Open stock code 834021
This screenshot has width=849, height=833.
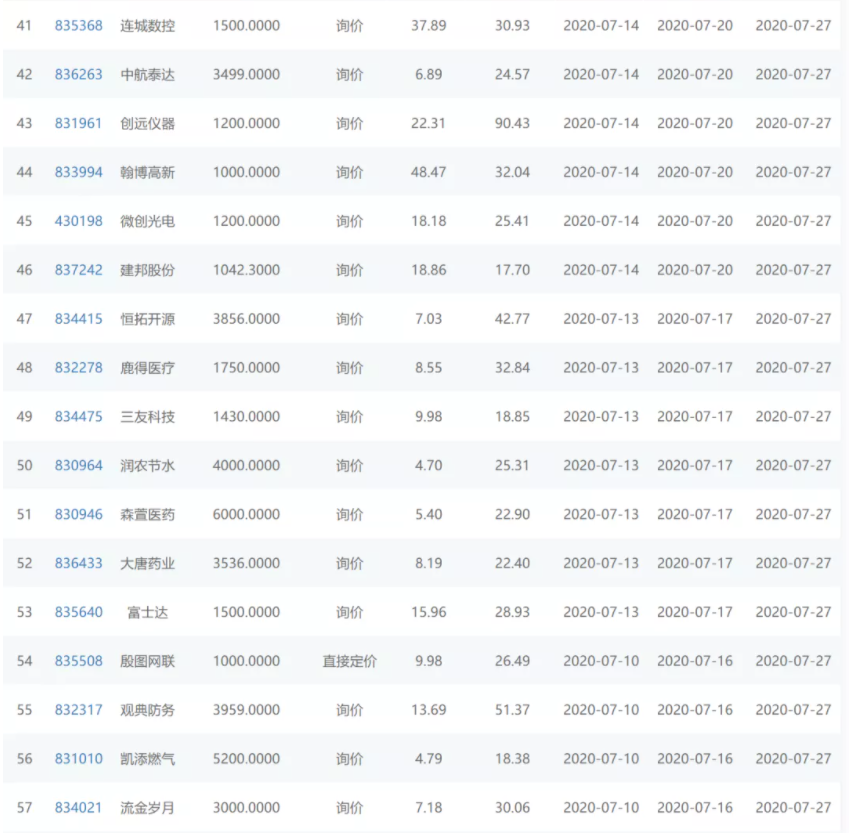tap(79, 808)
